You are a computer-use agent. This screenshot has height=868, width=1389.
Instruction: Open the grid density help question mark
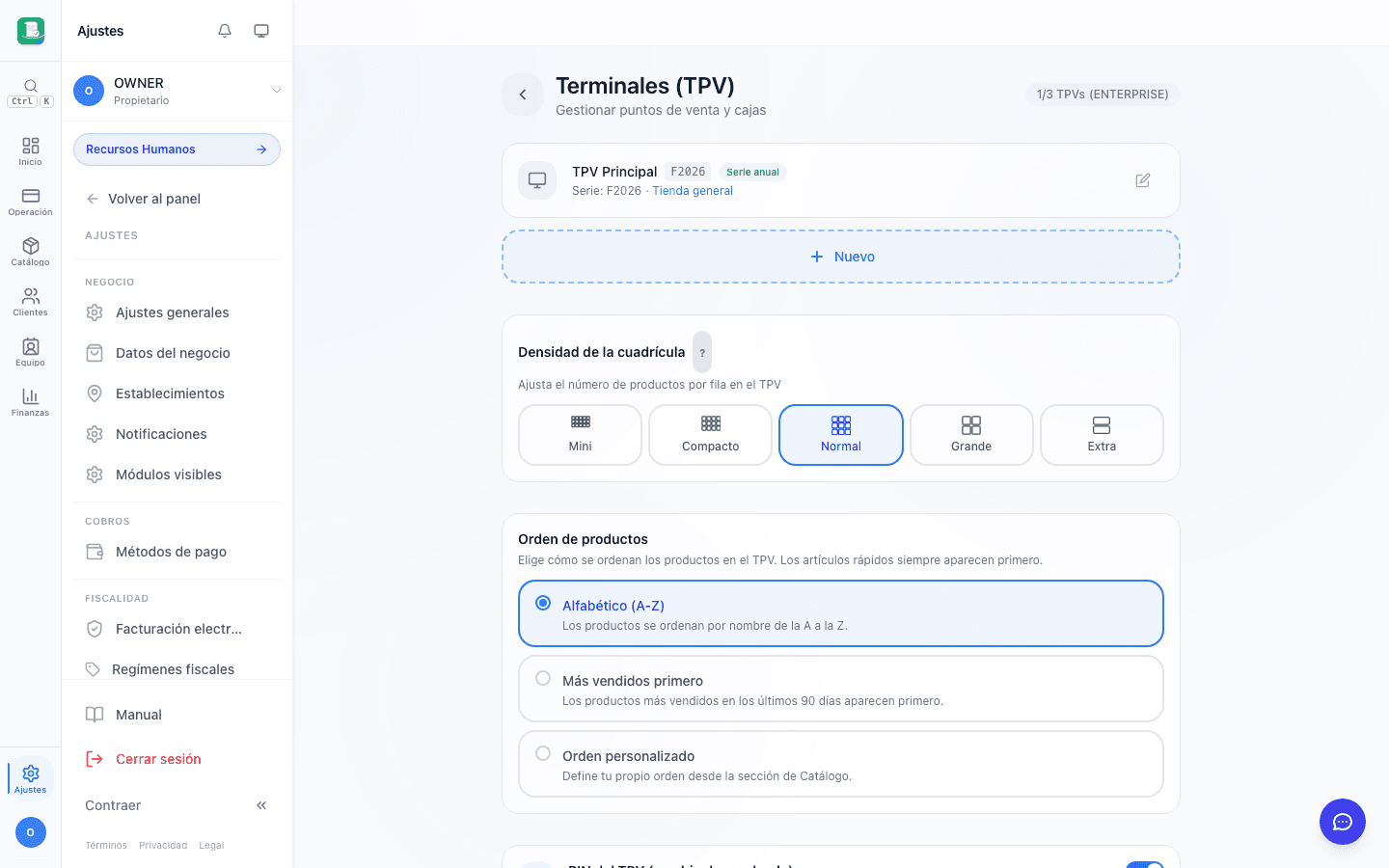702,352
